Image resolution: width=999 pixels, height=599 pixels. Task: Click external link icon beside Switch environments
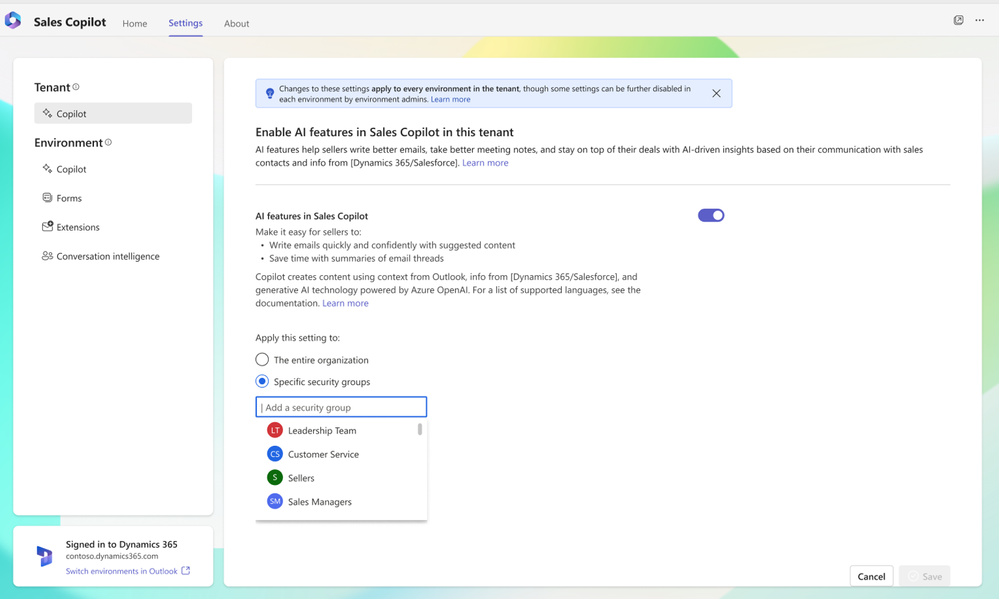[x=185, y=570]
